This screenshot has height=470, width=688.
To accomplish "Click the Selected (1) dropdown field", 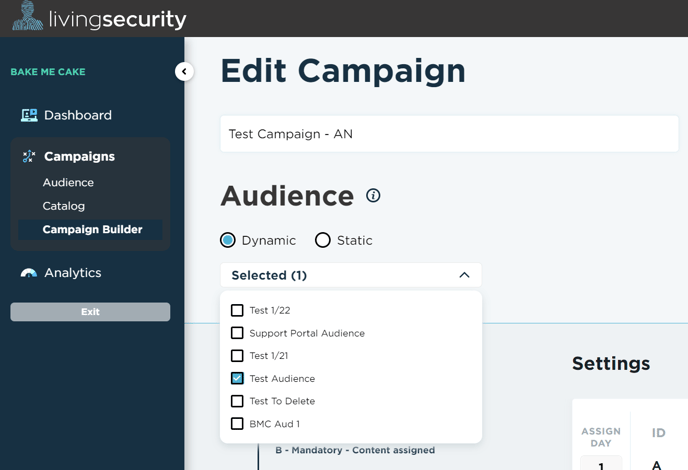I will [351, 275].
